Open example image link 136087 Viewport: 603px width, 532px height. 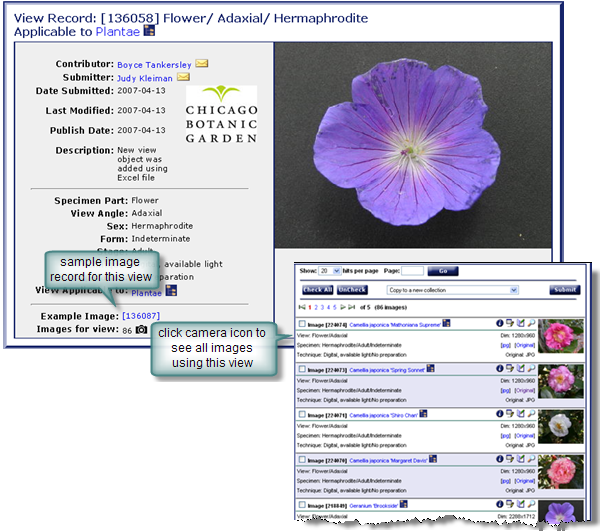click(x=134, y=316)
